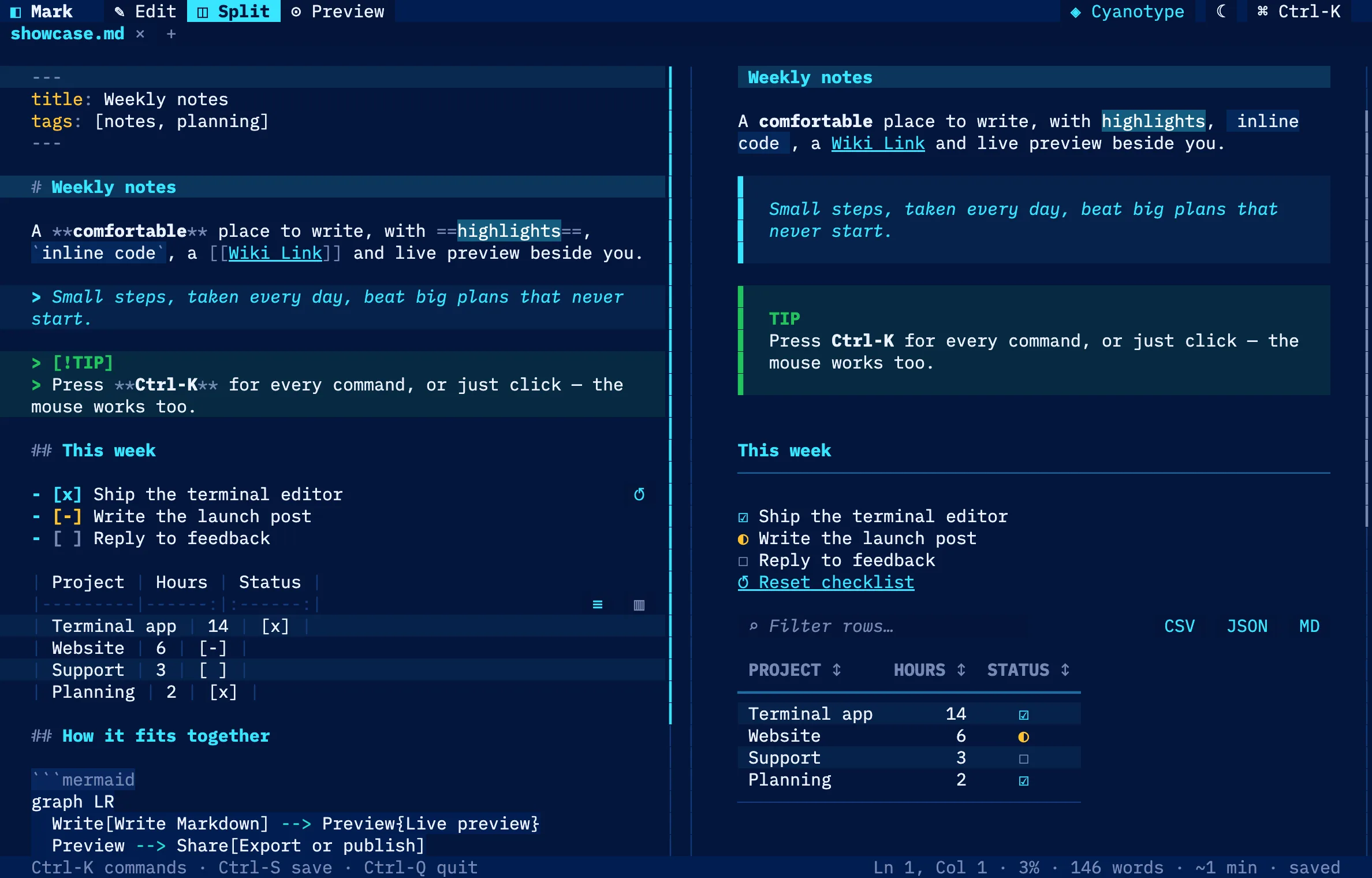
Task: Toggle Website status indicator in table
Action: click(x=1024, y=736)
